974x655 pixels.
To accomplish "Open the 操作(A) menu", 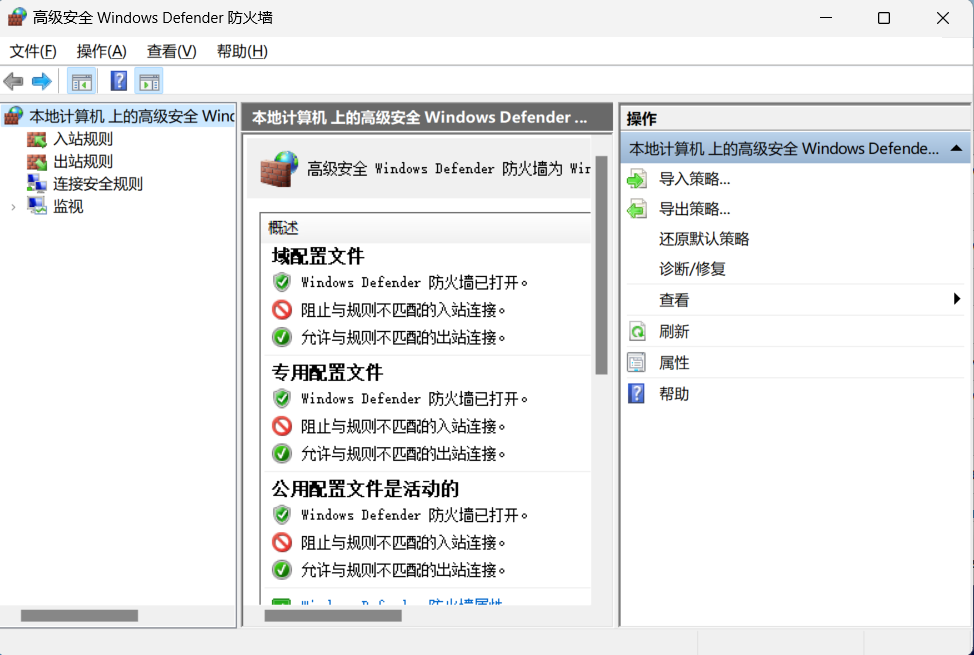I will [x=100, y=51].
